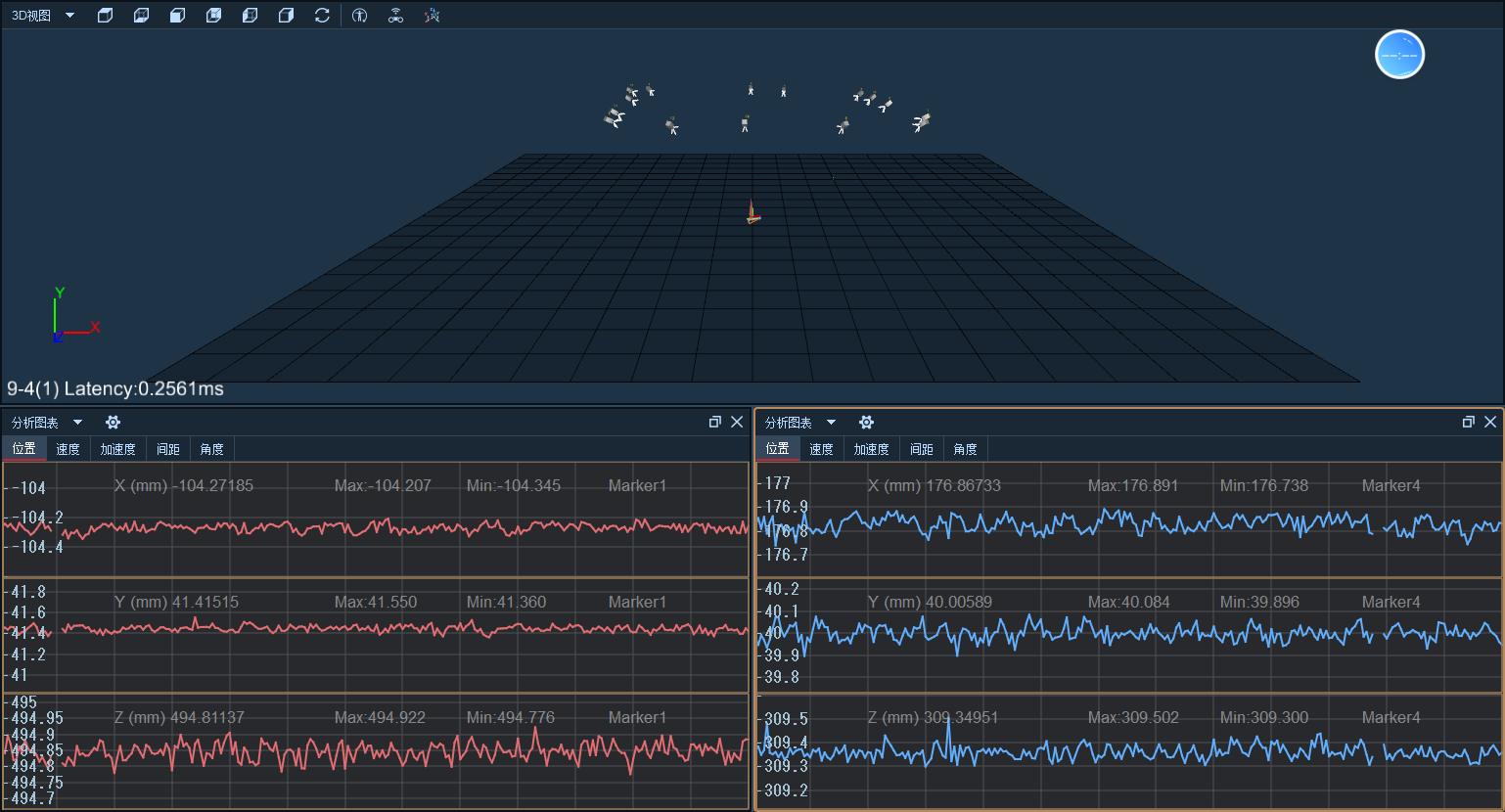Float the left analysis panel window icon

point(715,422)
